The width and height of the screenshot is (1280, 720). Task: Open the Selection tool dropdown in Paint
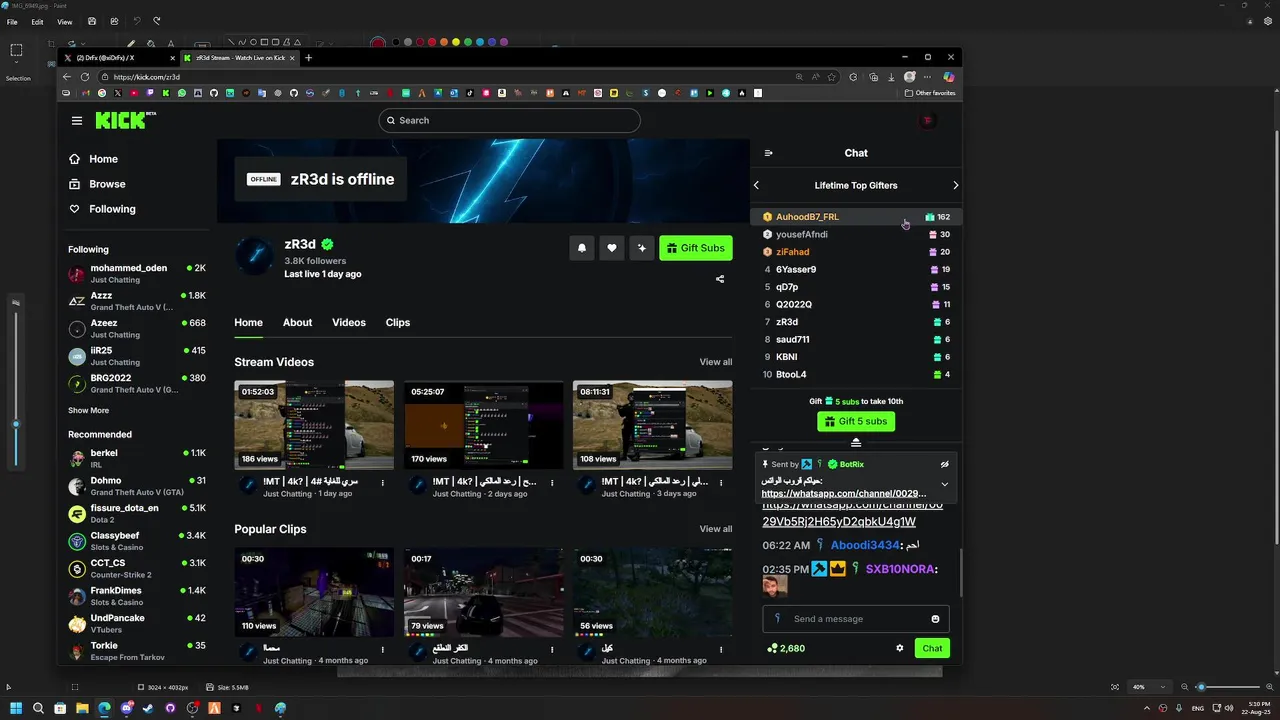tap(17, 64)
